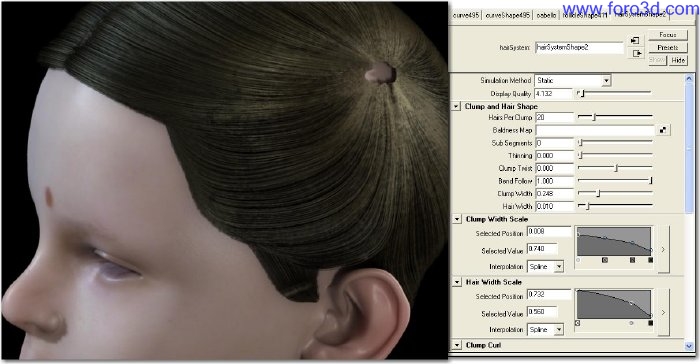Go to output connection icon beside hairSystem field
The height and width of the screenshot is (364, 700).
click(x=637, y=54)
